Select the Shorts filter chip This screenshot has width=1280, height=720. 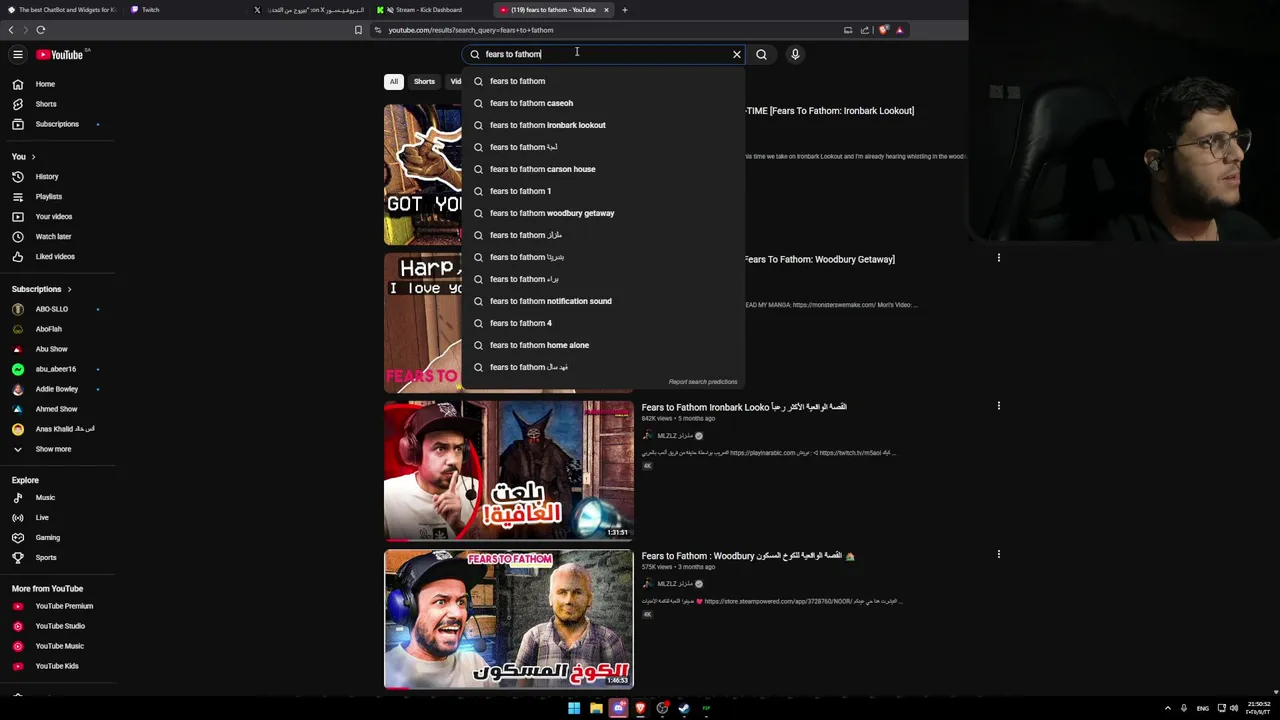coord(424,81)
